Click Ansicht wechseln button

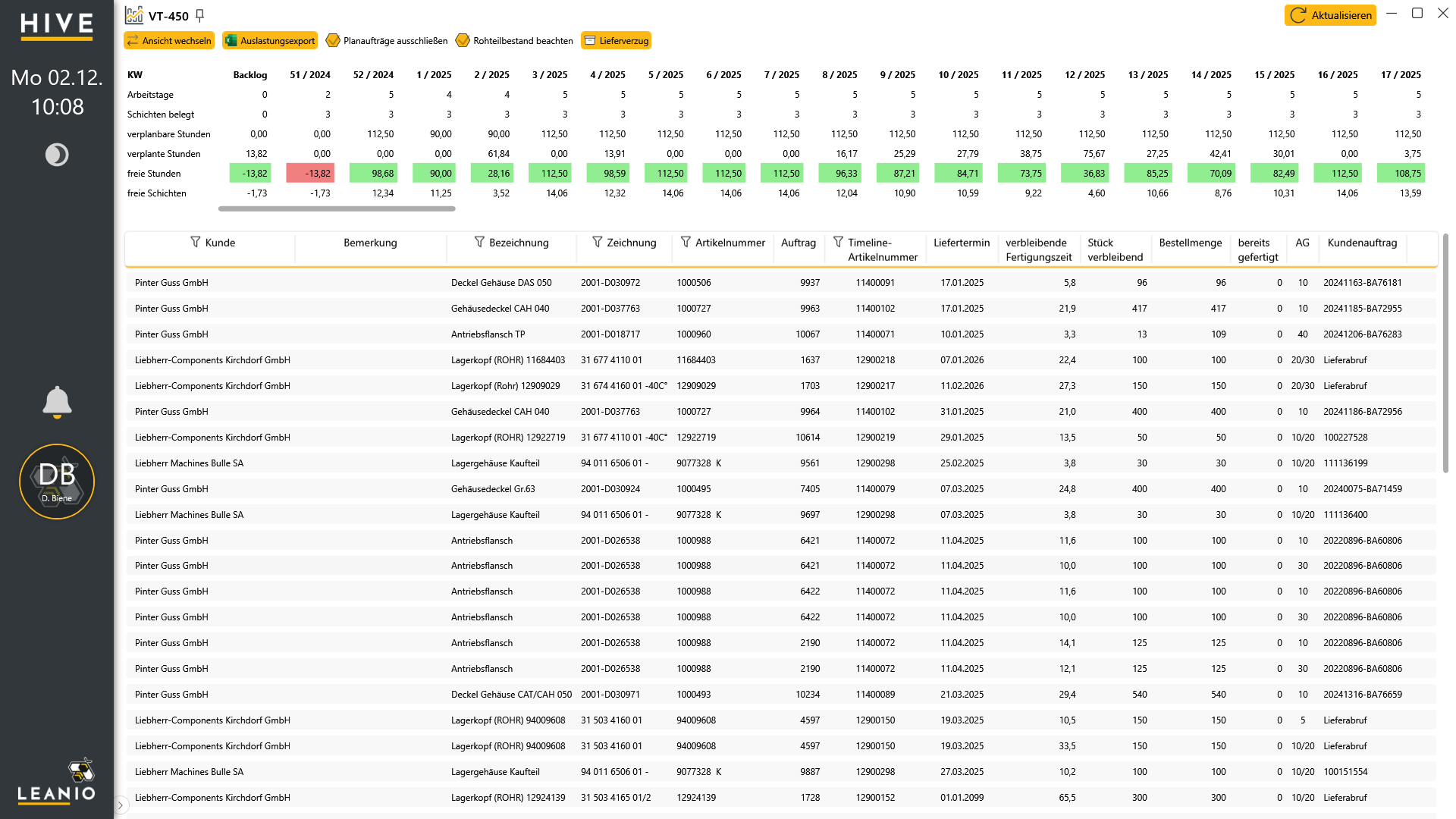tap(169, 40)
